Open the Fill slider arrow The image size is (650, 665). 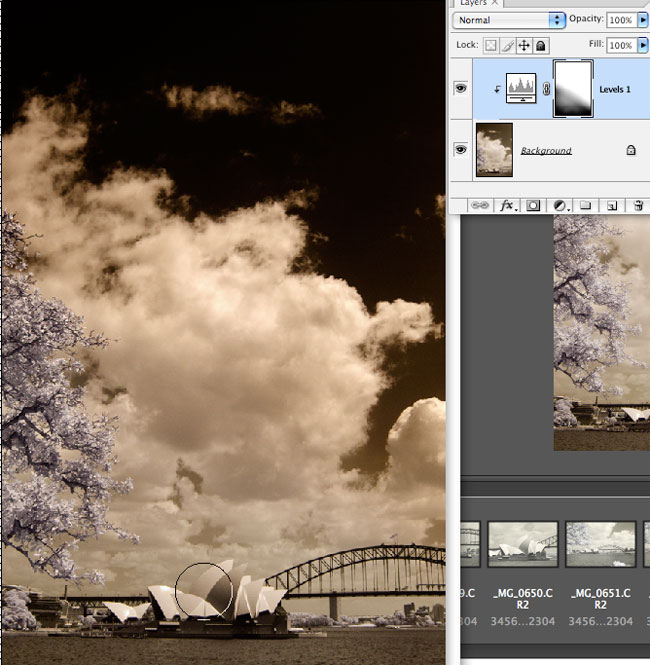pos(643,45)
